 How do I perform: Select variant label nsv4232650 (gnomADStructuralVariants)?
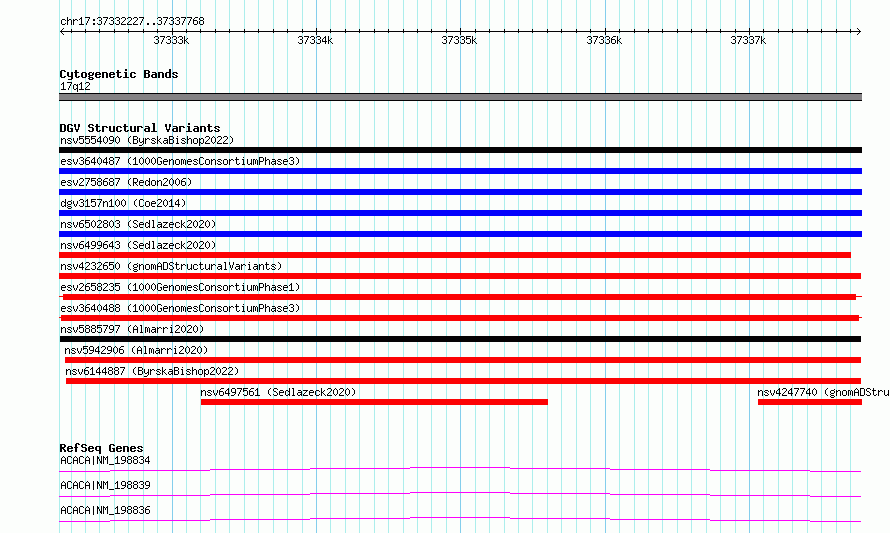tap(171, 266)
